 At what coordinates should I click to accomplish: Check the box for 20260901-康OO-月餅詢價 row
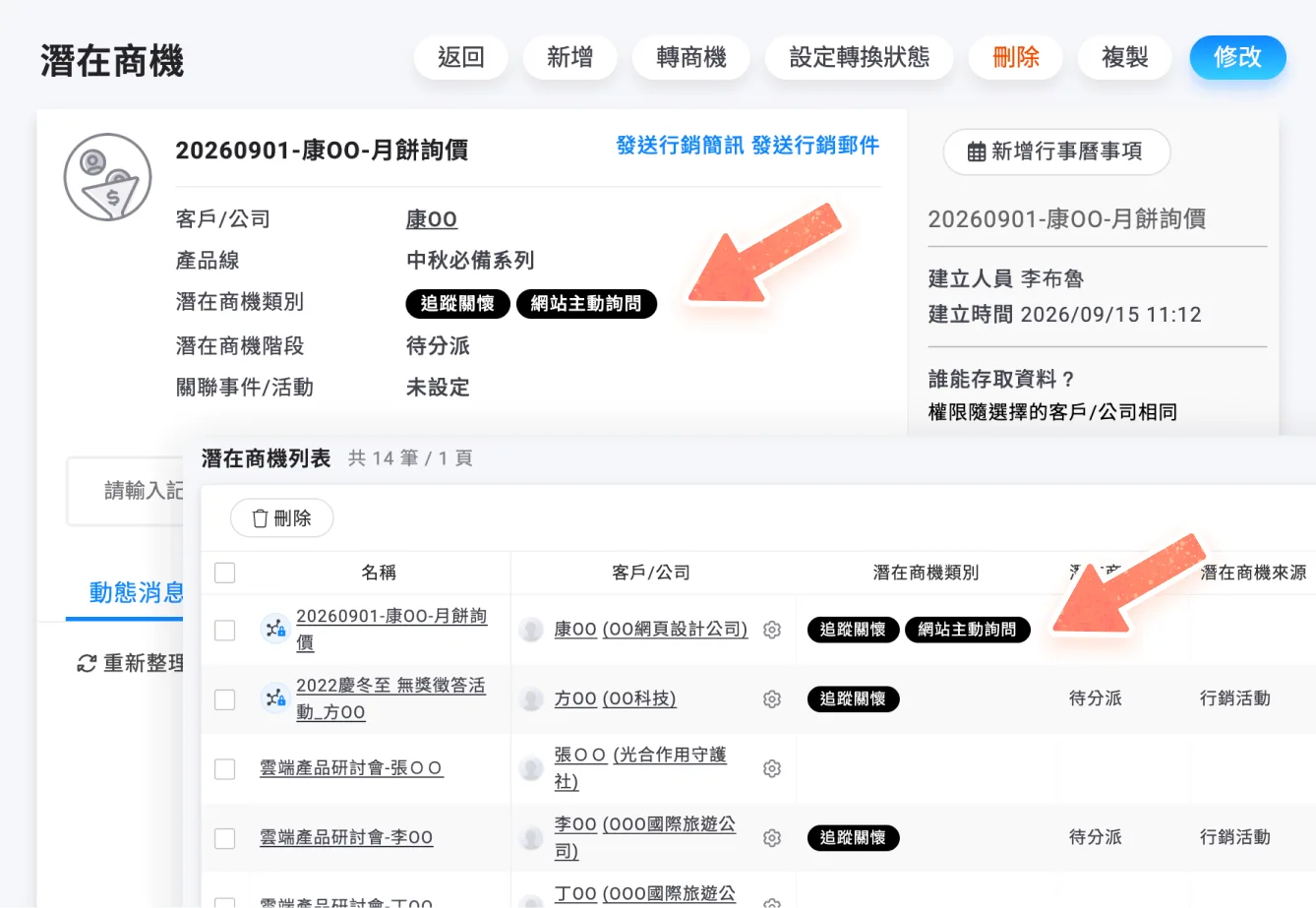coord(225,630)
